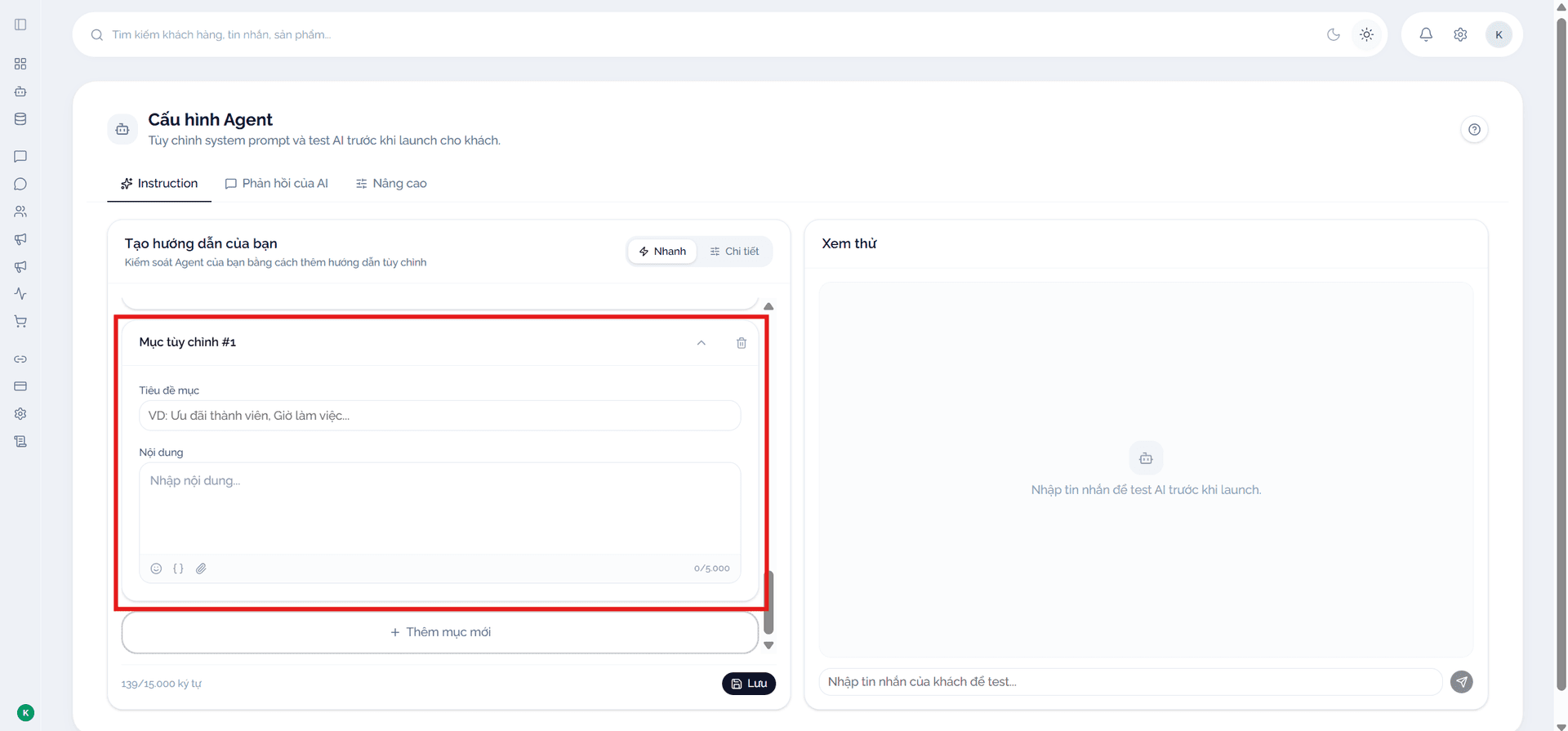Viewport: 1568px width, 731px height.
Task: Click the Thêm mục mới button
Action: pos(440,632)
